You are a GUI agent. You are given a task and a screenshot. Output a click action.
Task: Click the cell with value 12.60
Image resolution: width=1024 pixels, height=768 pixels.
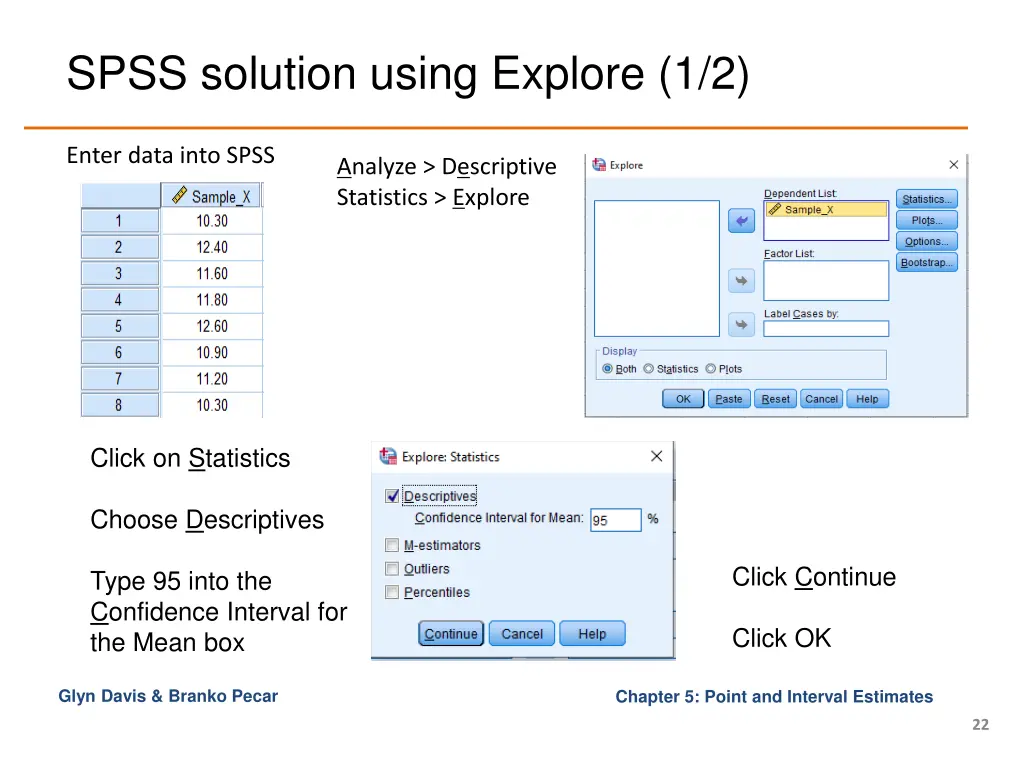(212, 326)
